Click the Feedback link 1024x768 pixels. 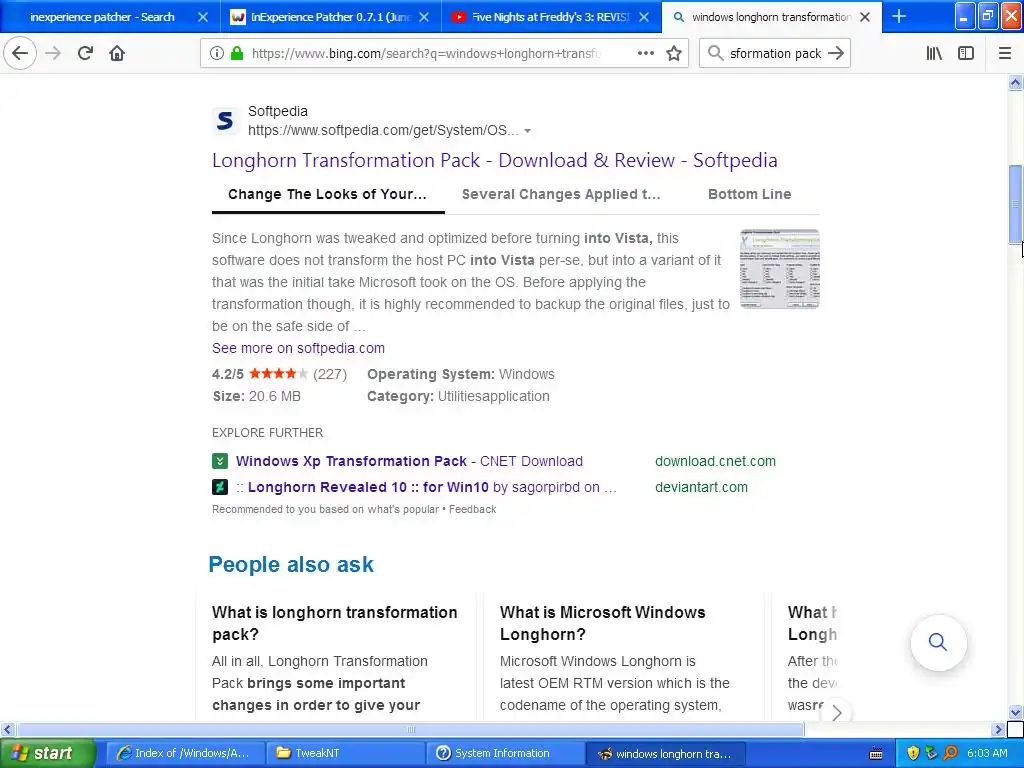pyautogui.click(x=472, y=509)
